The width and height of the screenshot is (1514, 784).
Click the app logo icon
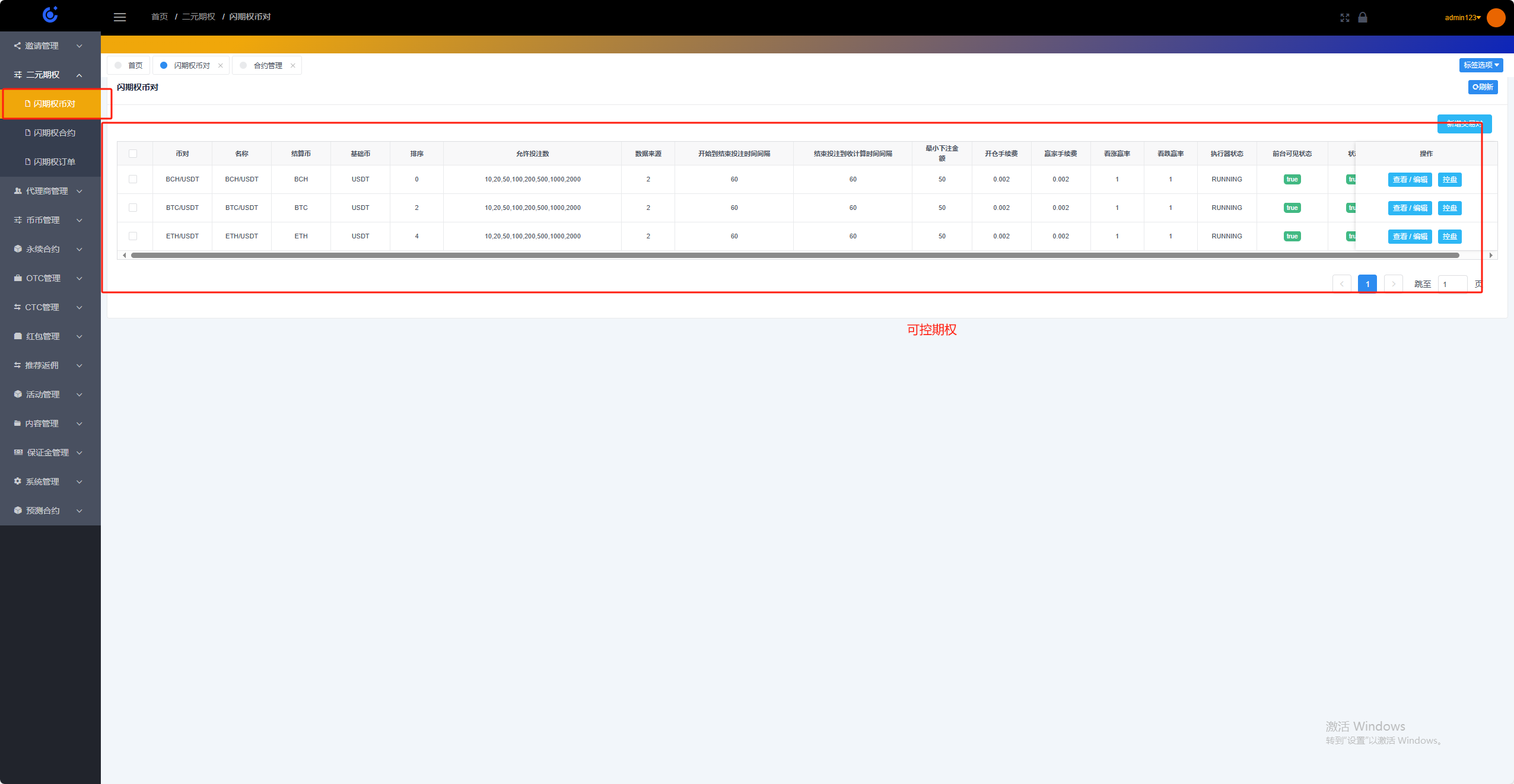pos(50,15)
